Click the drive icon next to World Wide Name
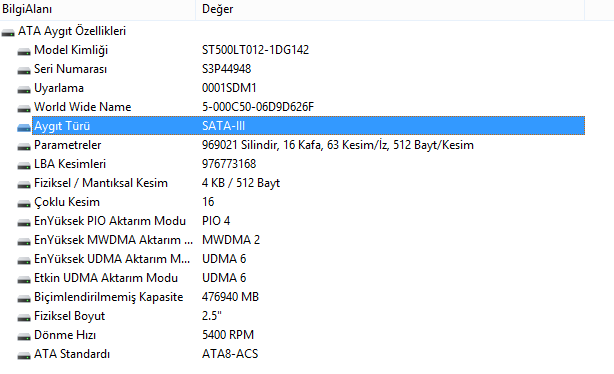The width and height of the screenshot is (614, 374). pos(24,108)
